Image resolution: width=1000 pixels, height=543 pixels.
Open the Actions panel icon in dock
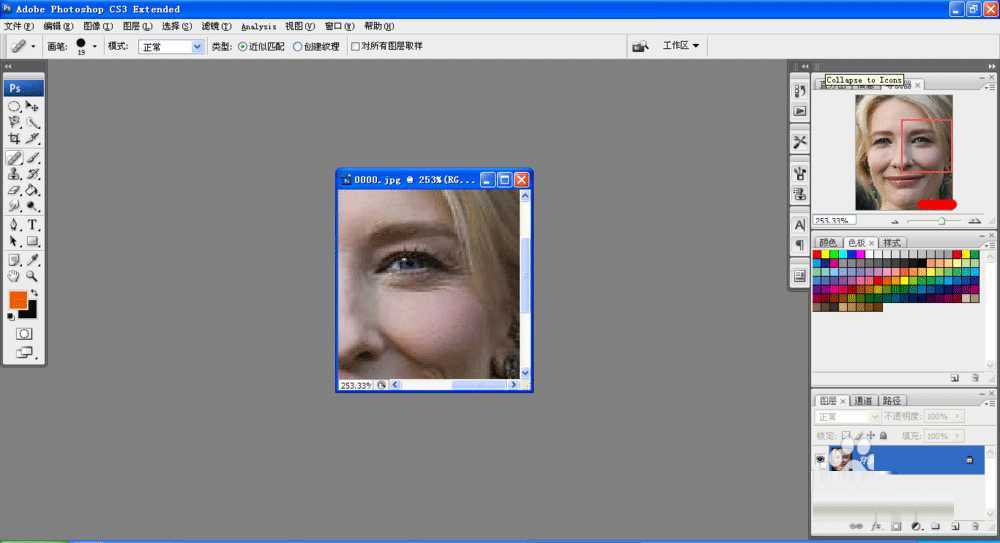800,111
